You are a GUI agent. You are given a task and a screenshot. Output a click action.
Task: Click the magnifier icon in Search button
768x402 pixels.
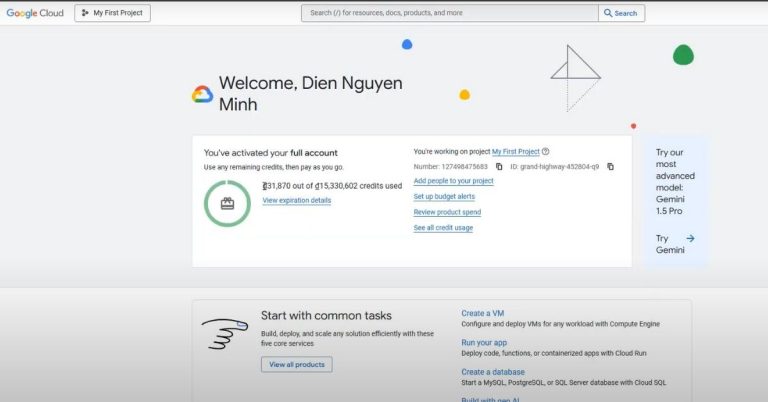(x=608, y=13)
